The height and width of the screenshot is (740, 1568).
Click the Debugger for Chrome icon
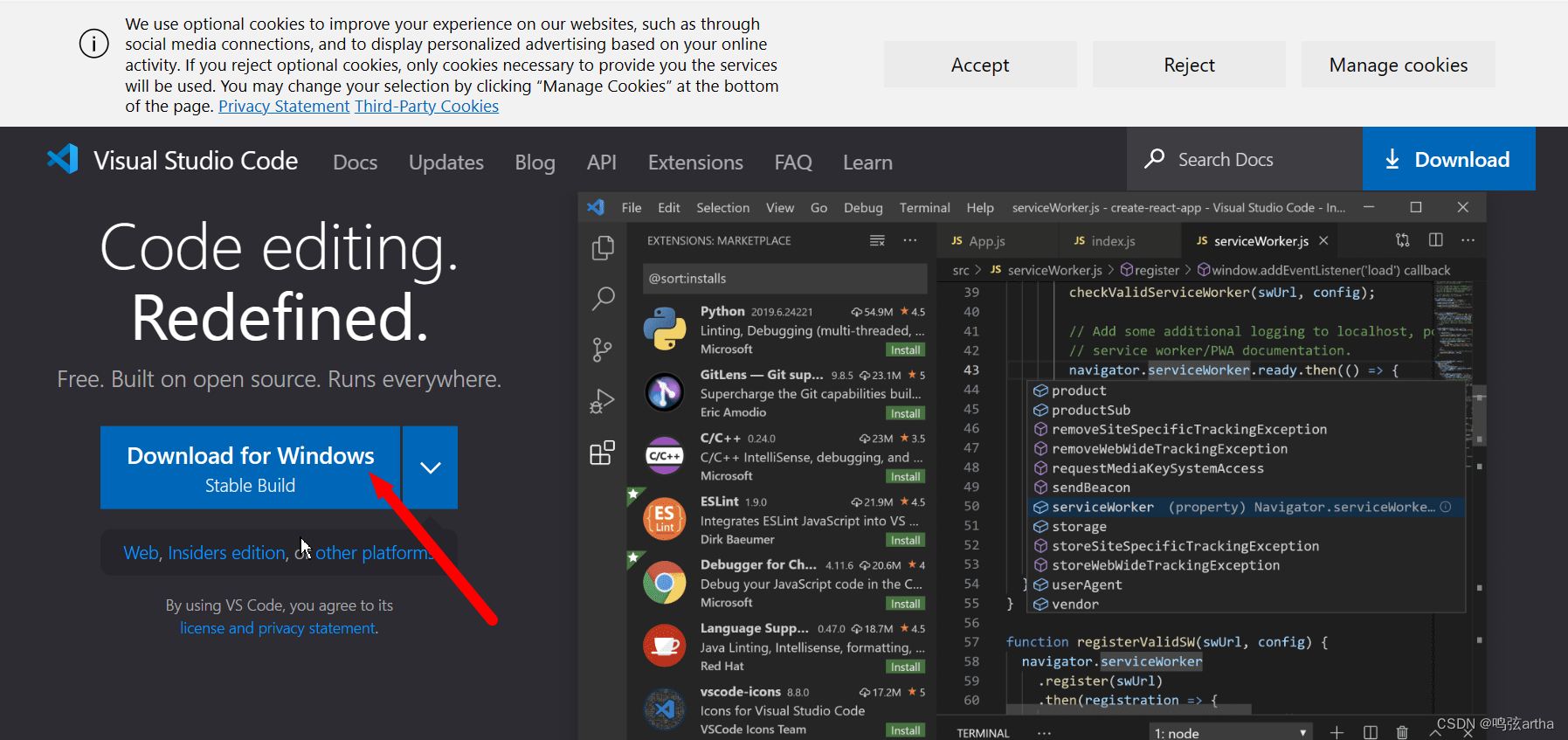[664, 582]
